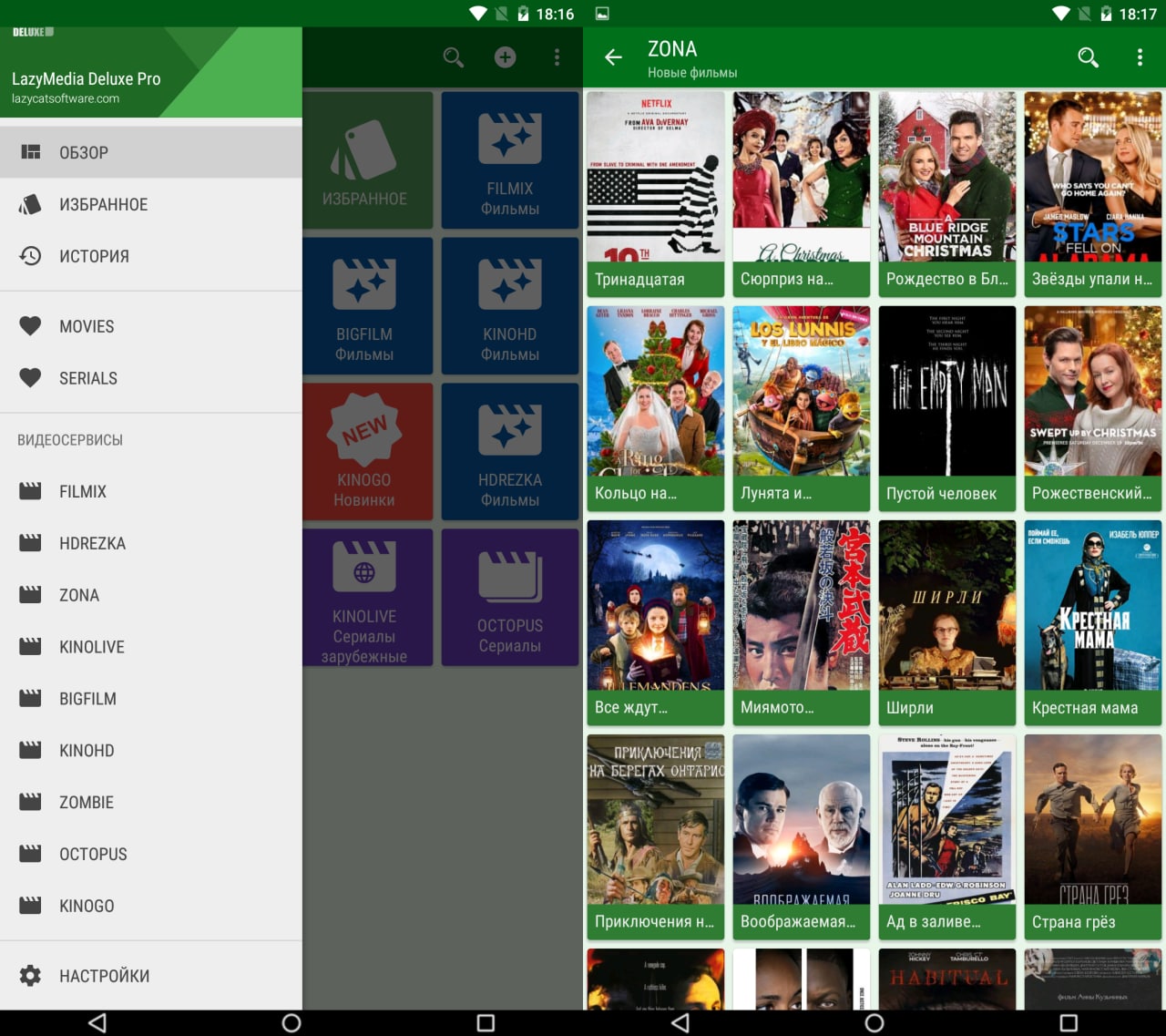Open overflow menu on left screen toolbar
The height and width of the screenshot is (1036, 1166).
point(557,57)
